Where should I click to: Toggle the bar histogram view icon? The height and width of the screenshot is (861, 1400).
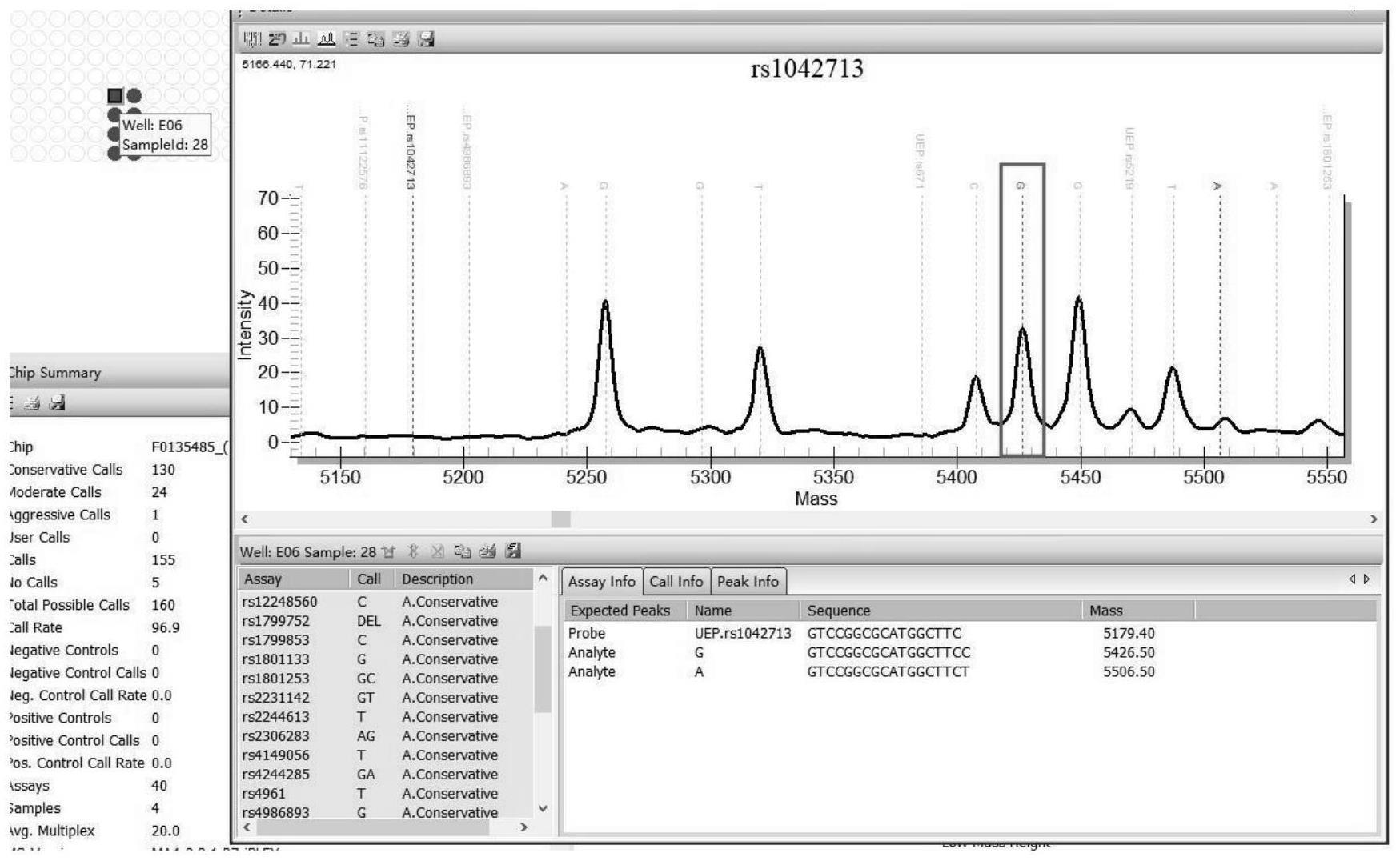click(302, 38)
